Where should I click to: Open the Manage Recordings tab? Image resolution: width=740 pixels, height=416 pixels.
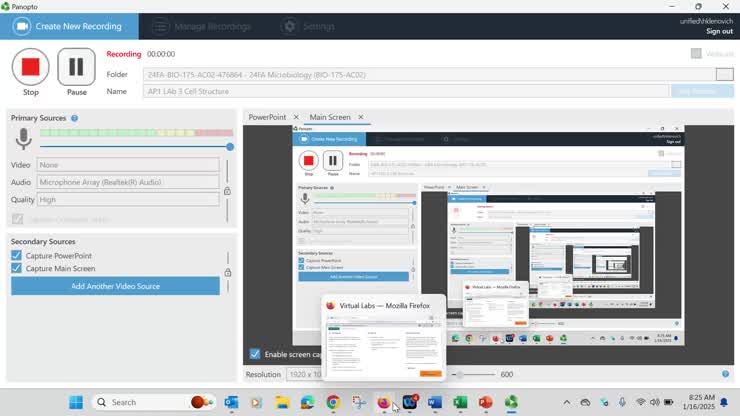(x=212, y=26)
